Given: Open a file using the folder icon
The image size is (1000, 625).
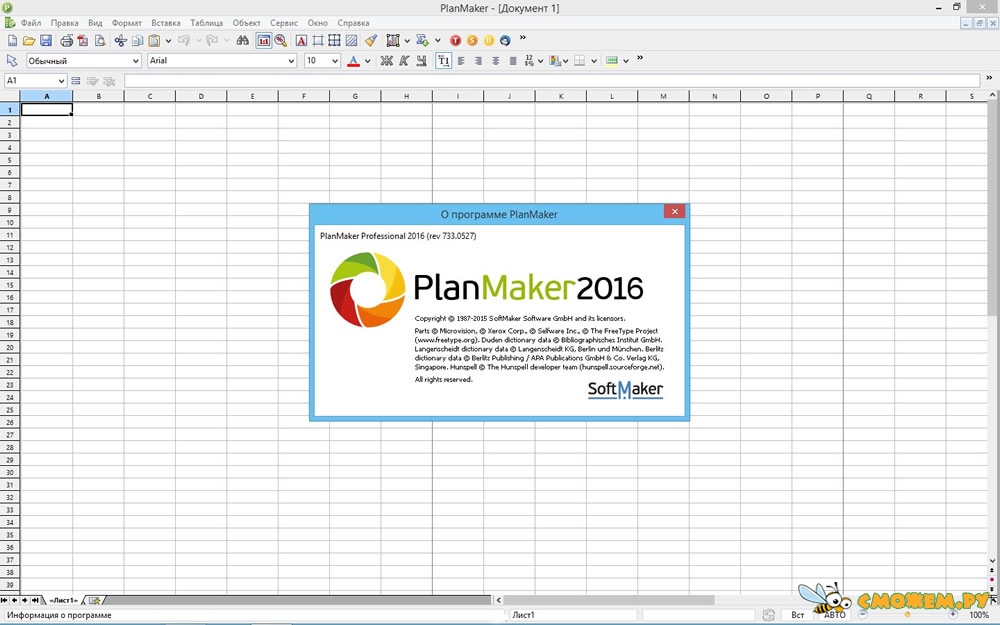Looking at the screenshot, I should pos(29,40).
